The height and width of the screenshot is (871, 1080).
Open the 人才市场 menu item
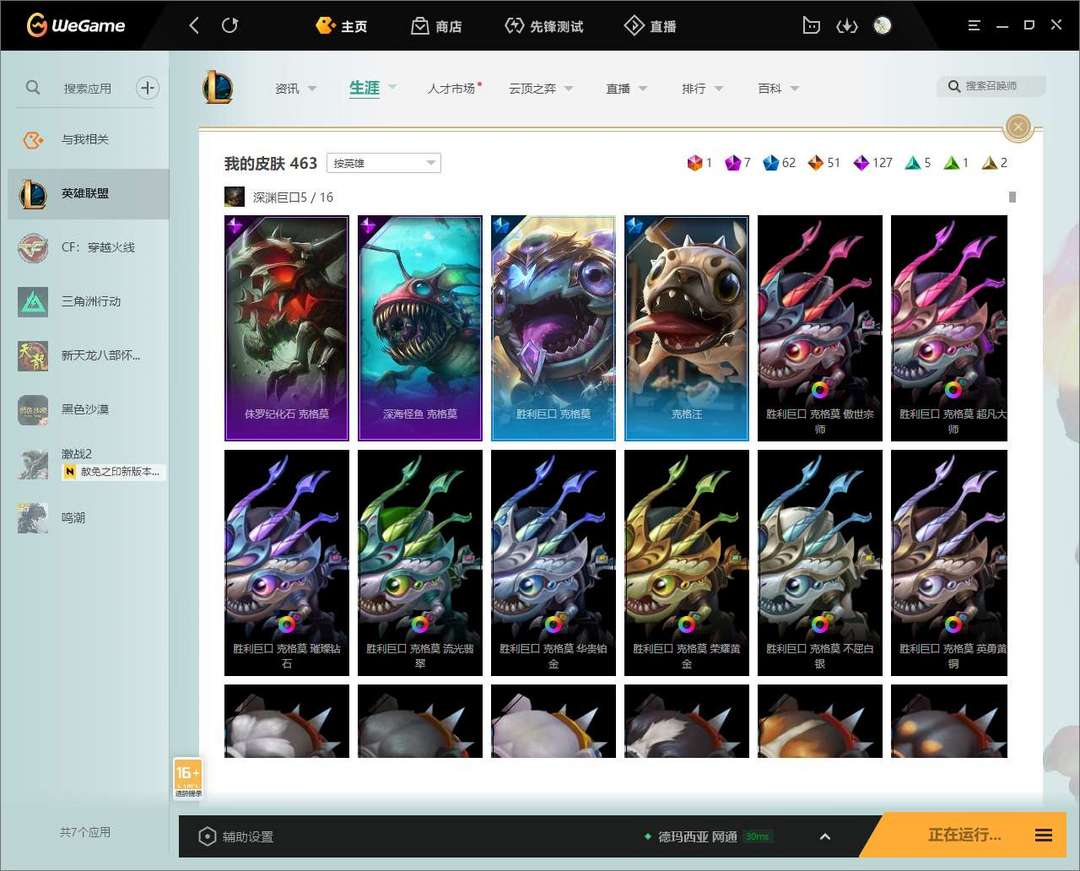pos(453,89)
